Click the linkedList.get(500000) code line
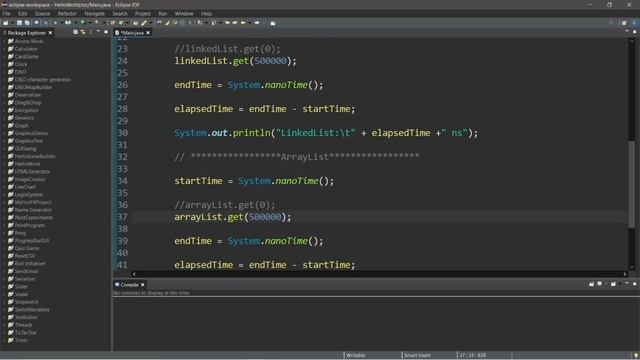640x360 pixels. pyautogui.click(x=236, y=61)
